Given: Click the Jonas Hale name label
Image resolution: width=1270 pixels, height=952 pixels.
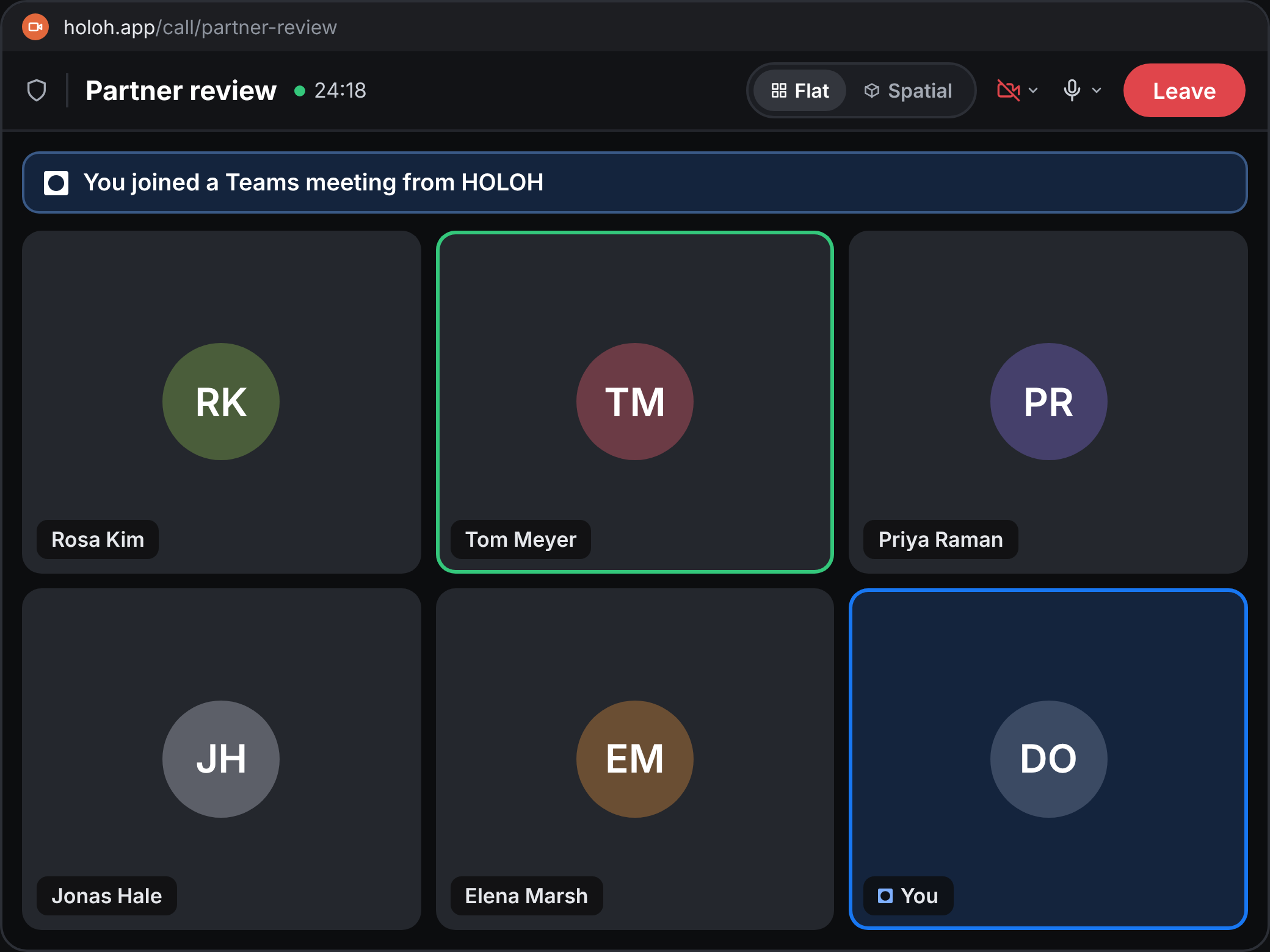Looking at the screenshot, I should click(x=107, y=896).
